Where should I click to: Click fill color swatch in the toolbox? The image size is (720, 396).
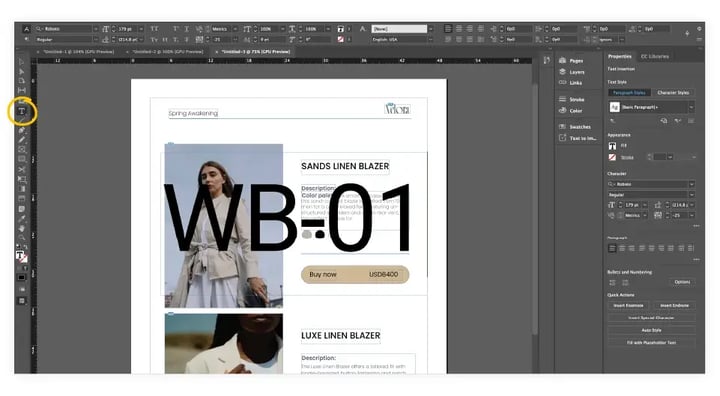click(20, 255)
